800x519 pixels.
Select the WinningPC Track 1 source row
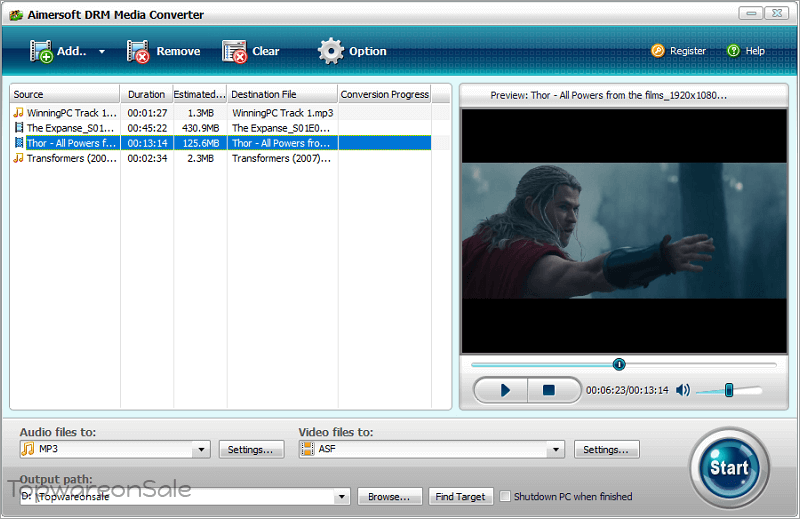(x=71, y=113)
